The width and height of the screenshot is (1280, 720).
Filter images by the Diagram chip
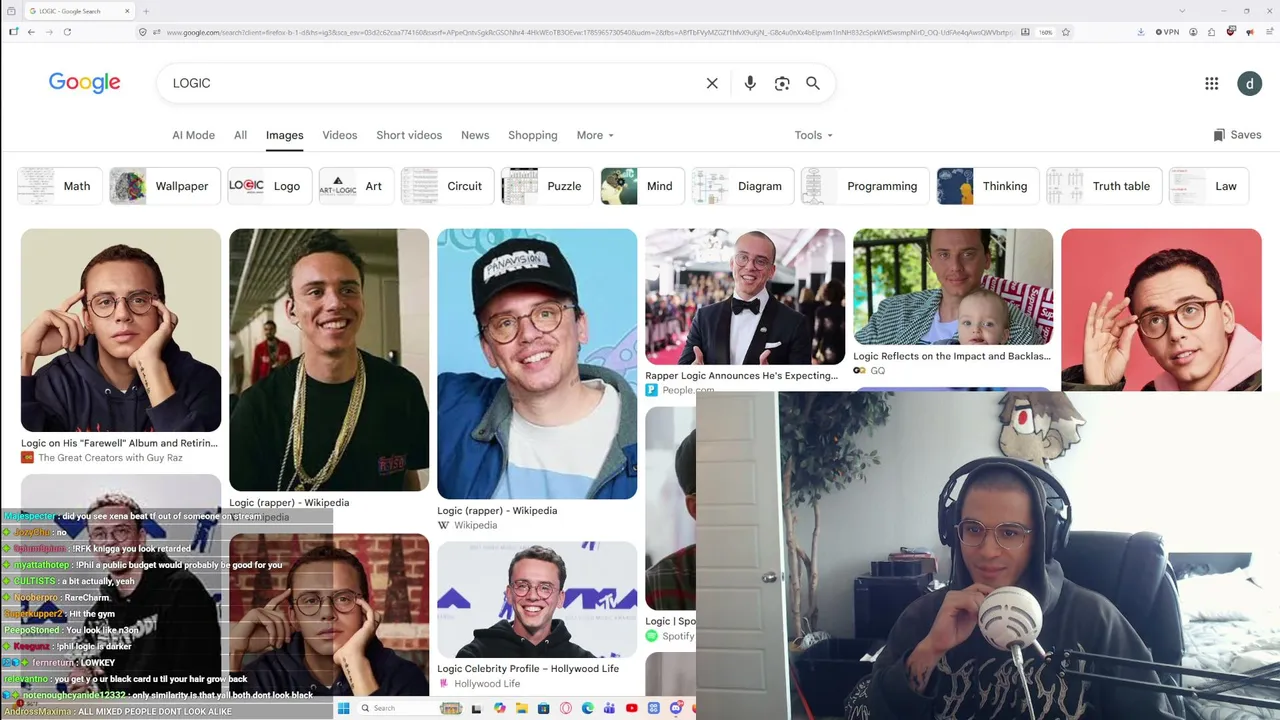(x=743, y=186)
